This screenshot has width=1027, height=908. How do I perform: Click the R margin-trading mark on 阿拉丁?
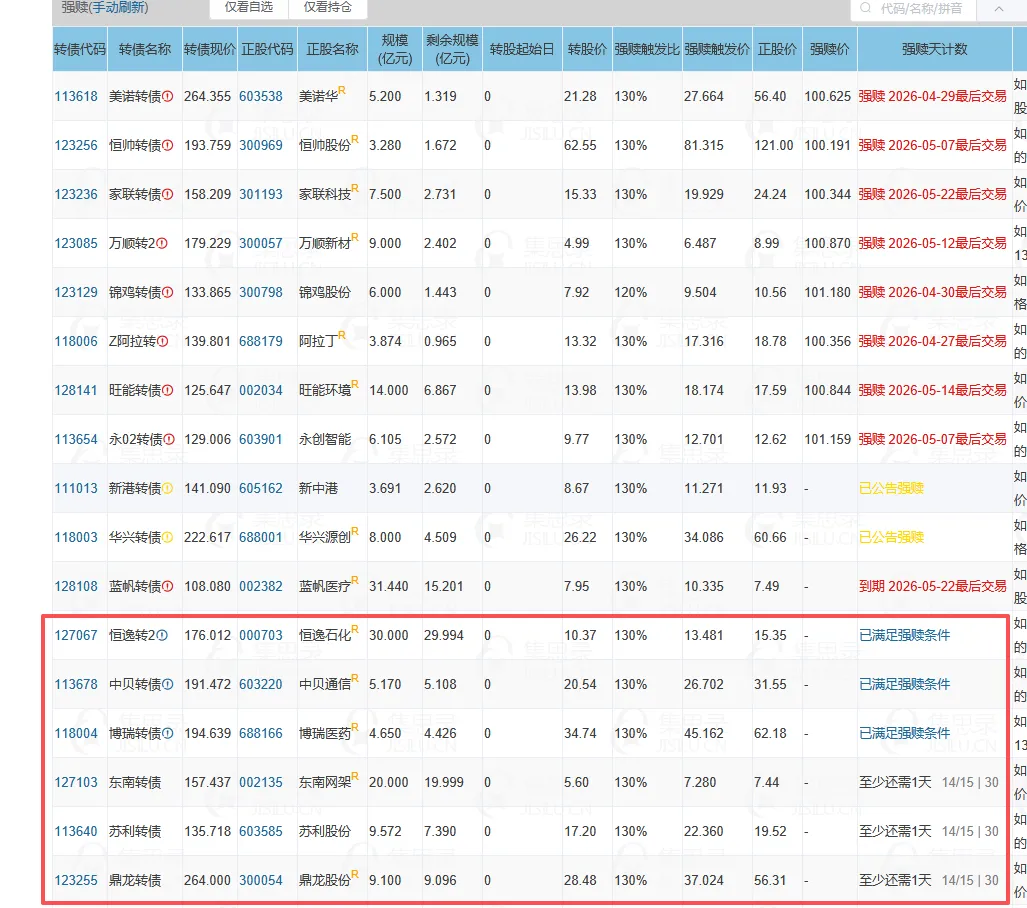(x=342, y=335)
